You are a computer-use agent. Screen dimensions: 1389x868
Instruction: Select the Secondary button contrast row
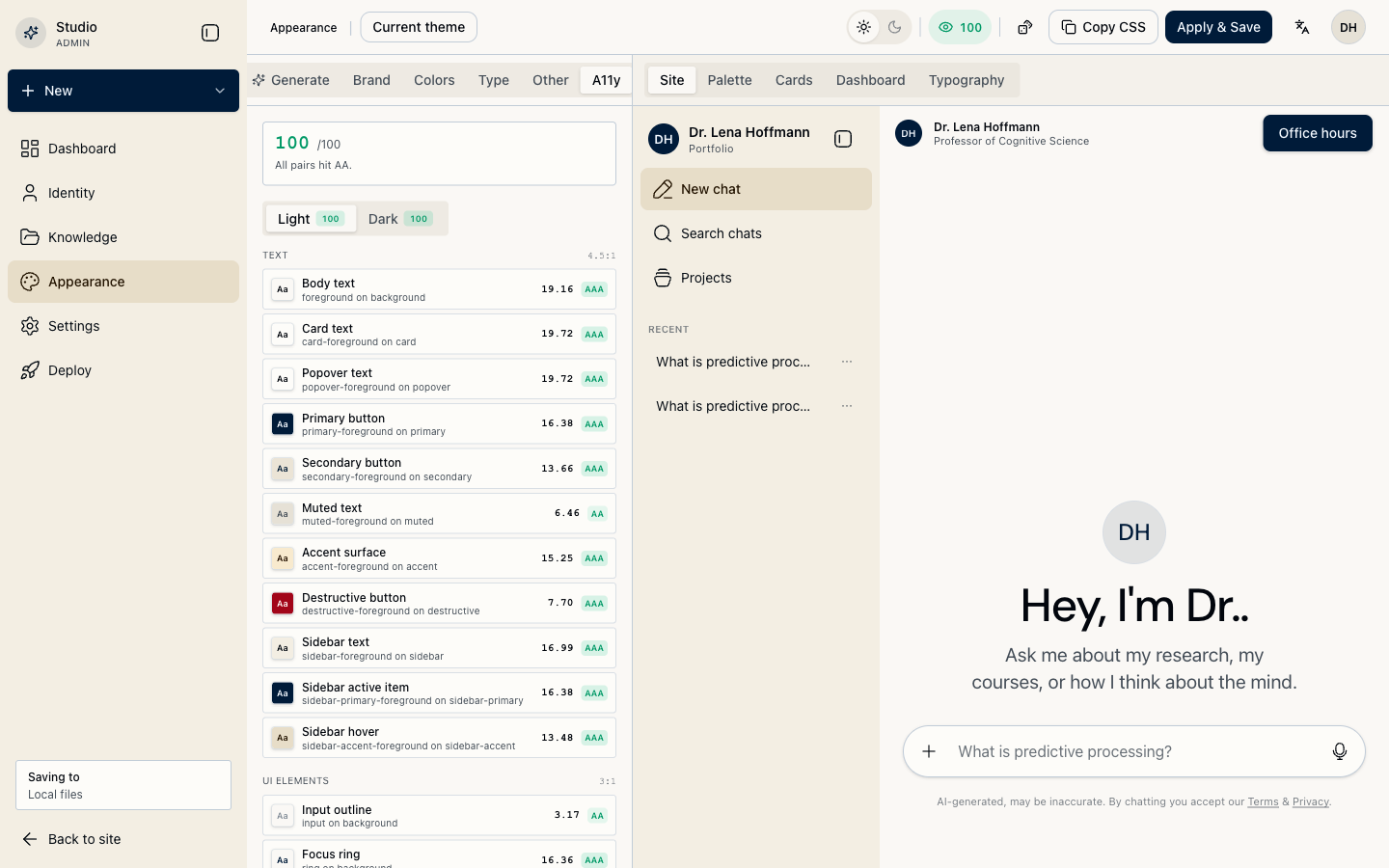[x=439, y=469]
